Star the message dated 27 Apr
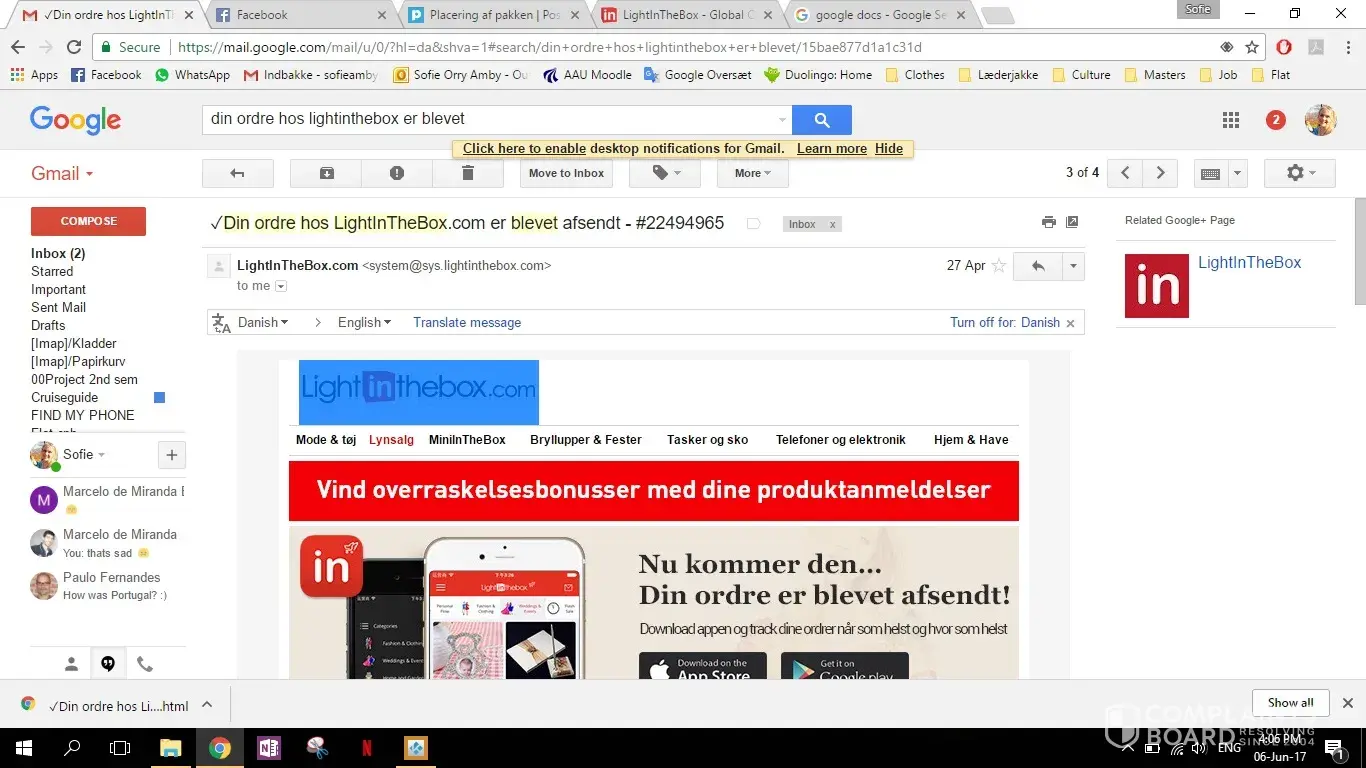Screen dimensions: 1366x768 [x=998, y=266]
